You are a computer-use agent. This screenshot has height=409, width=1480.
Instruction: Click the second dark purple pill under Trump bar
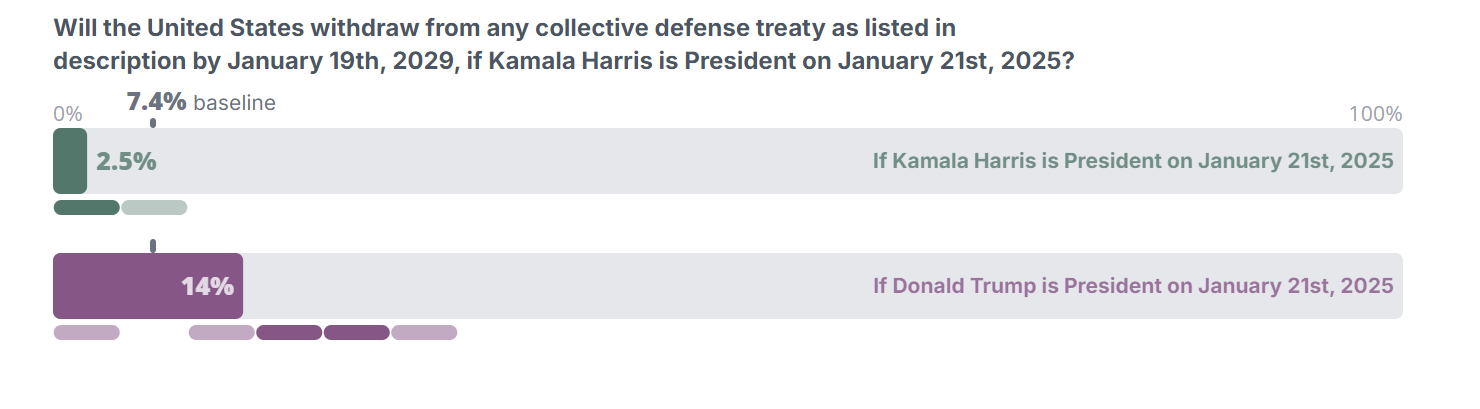pos(356,333)
